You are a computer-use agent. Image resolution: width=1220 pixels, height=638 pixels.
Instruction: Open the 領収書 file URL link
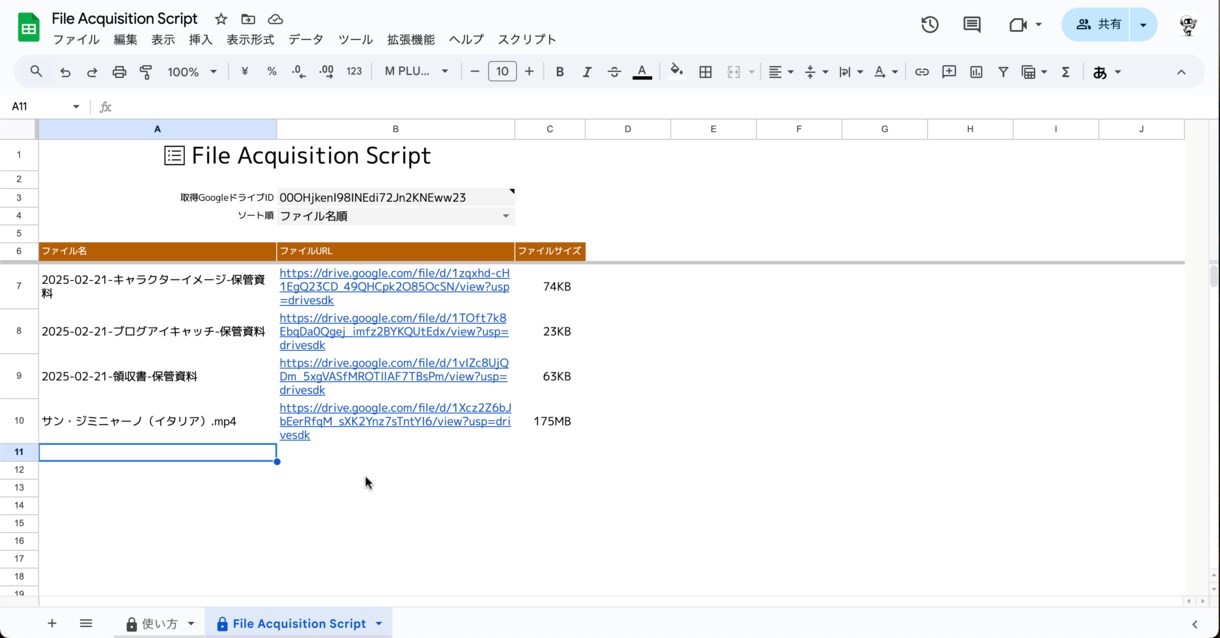[394, 377]
